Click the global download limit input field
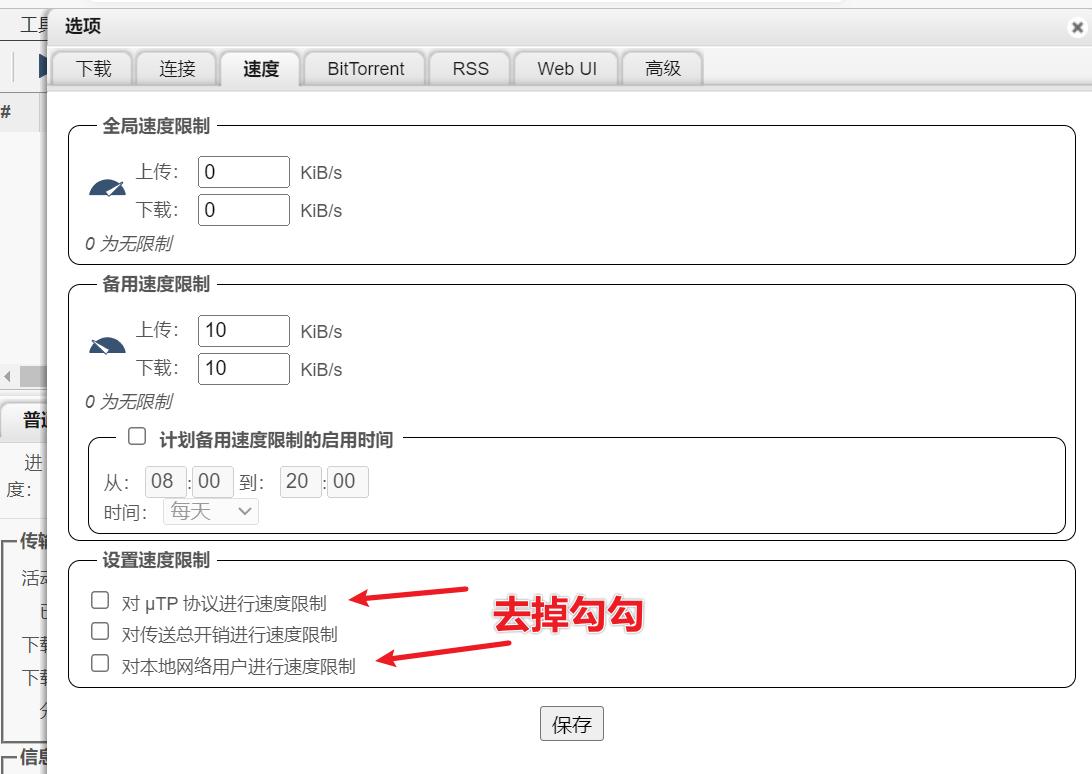This screenshot has width=1092, height=774. click(x=243, y=210)
